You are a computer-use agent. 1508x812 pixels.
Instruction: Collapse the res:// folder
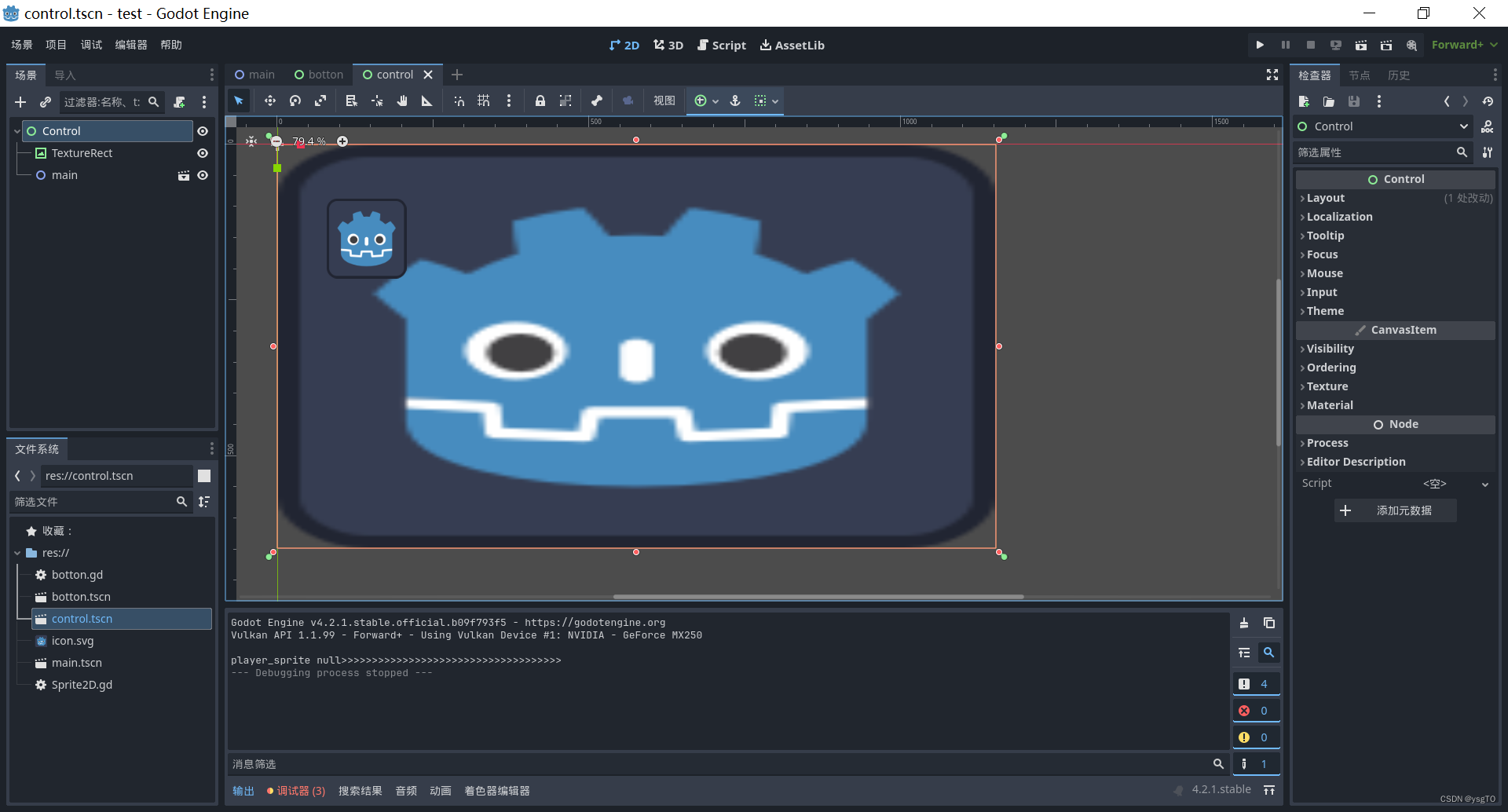17,553
